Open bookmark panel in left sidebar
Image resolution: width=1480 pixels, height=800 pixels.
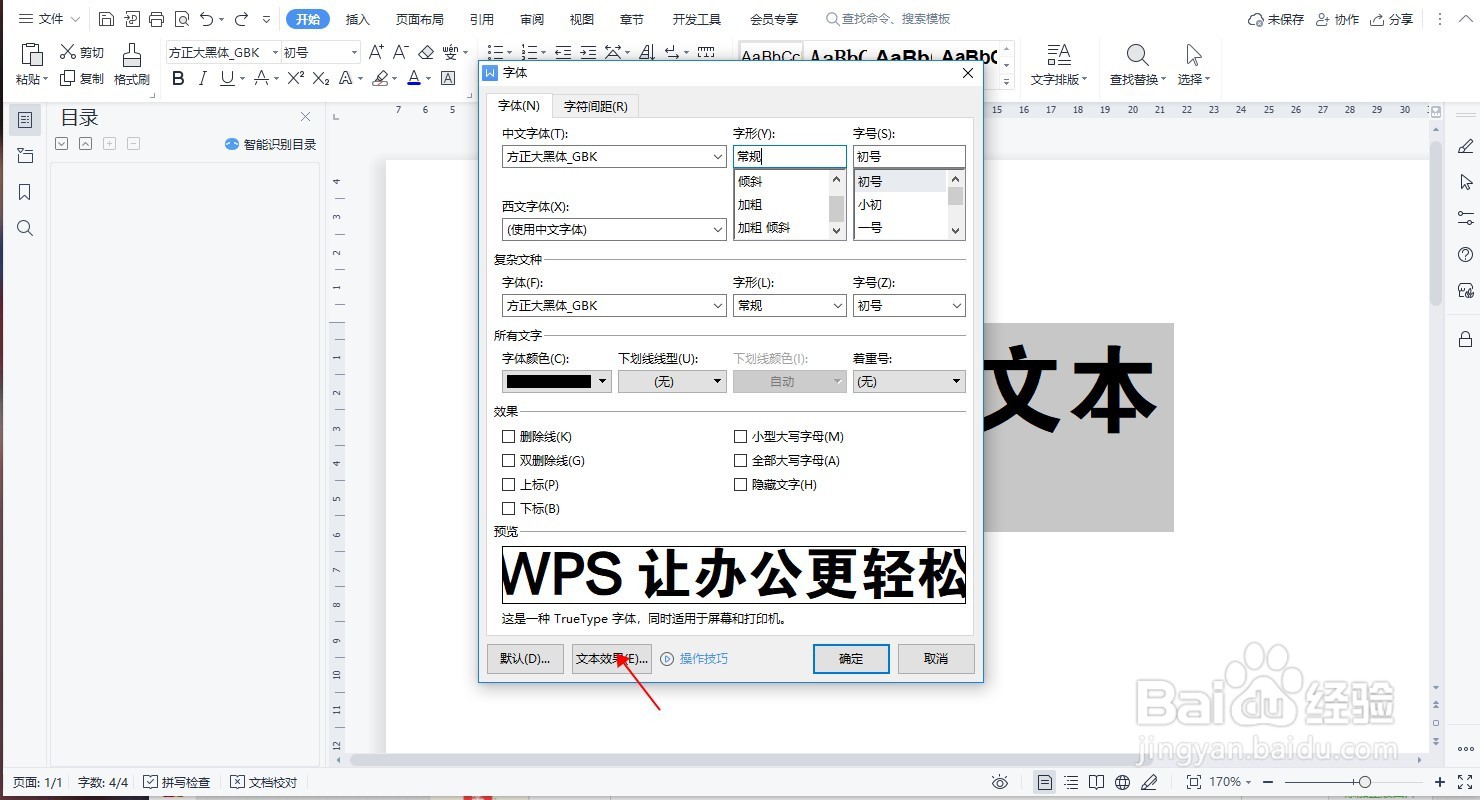tap(25, 192)
